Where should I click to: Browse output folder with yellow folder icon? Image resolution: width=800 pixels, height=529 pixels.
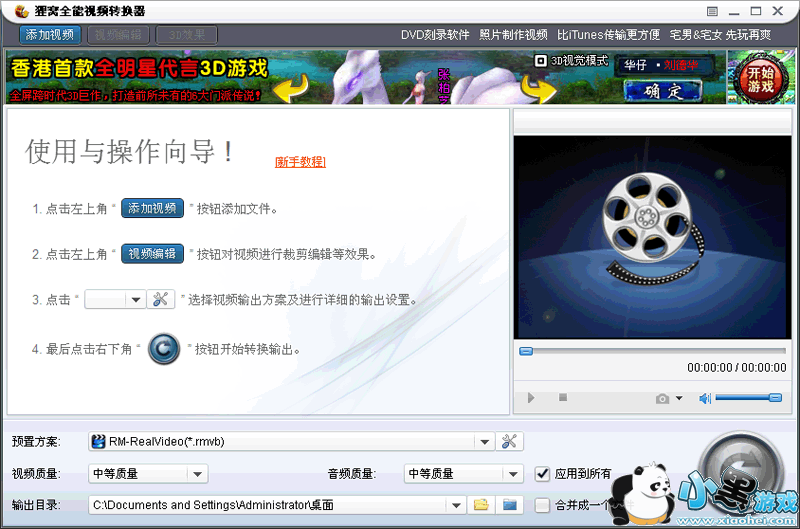pyautogui.click(x=481, y=505)
